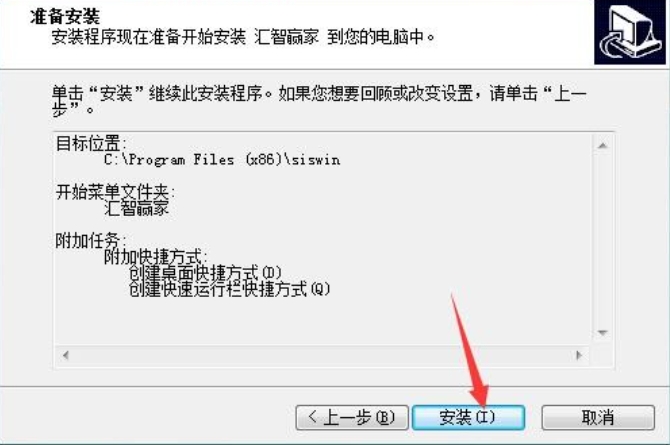Start installation with 安装(I) button

[x=468, y=417]
